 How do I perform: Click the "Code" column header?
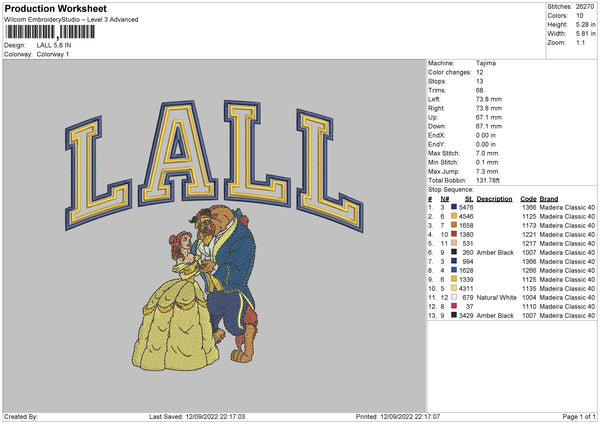coord(528,199)
